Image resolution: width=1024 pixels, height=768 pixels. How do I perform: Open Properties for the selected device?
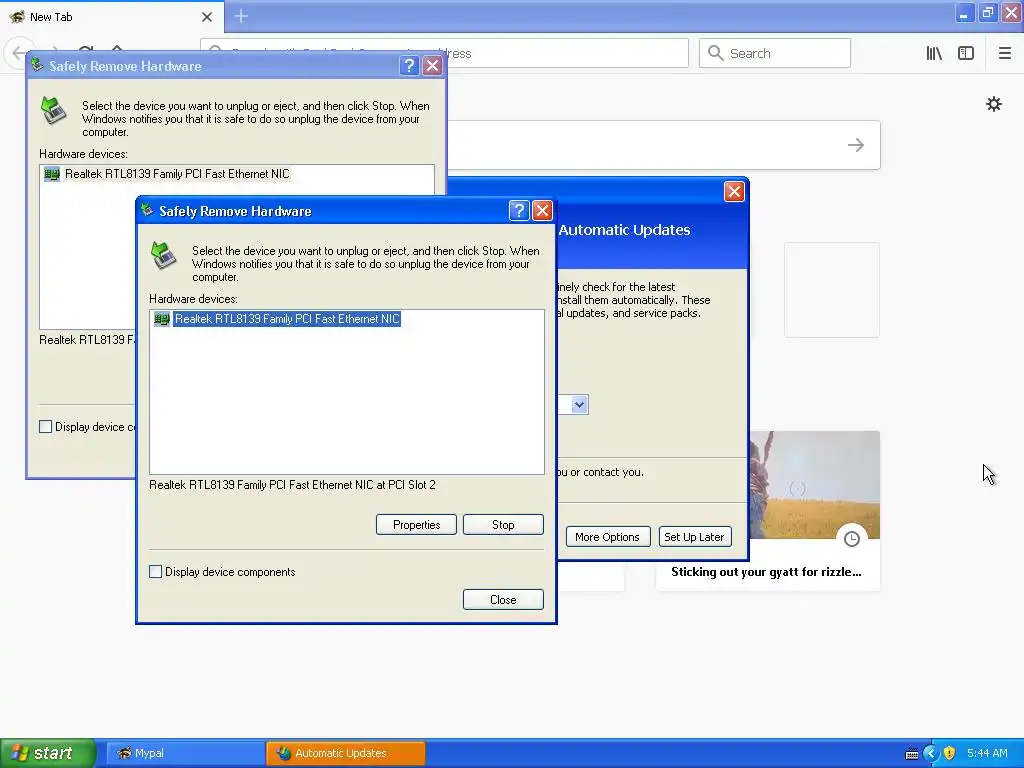tap(416, 524)
